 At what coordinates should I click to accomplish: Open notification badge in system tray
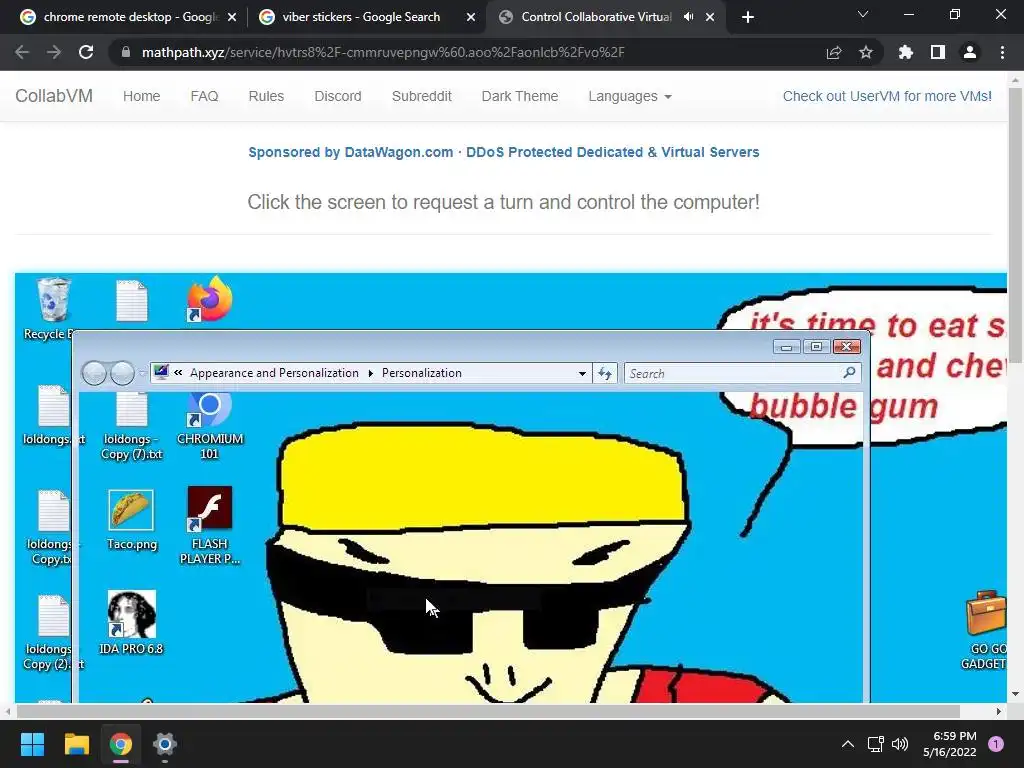pyautogui.click(x=996, y=744)
